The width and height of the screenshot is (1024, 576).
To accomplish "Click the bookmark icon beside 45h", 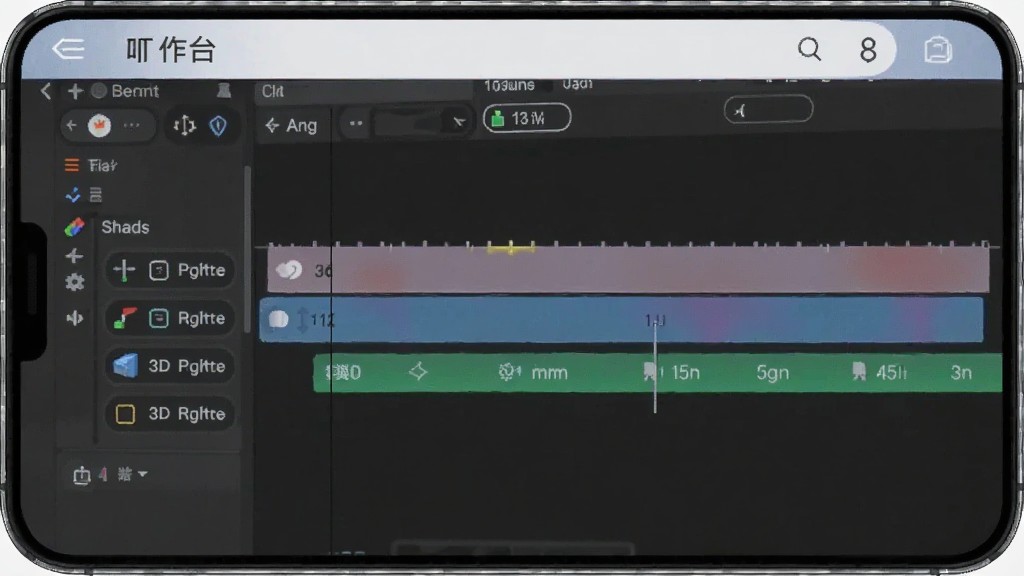I will coord(859,372).
